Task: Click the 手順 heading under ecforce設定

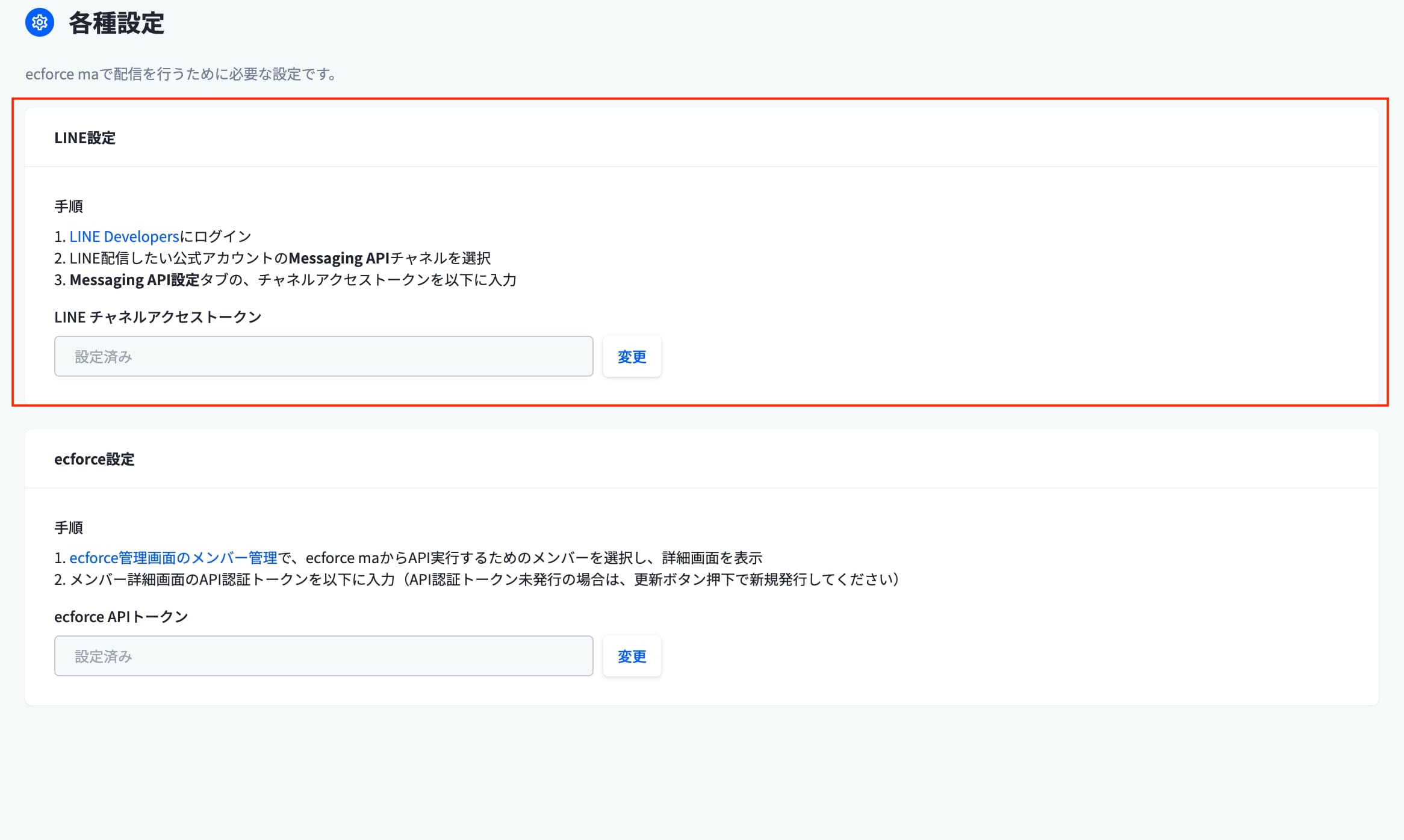Action: point(69,528)
